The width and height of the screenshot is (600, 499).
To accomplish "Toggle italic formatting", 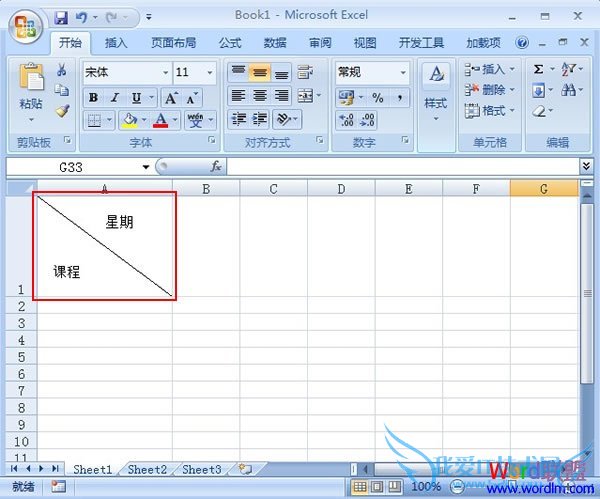I will click(x=115, y=98).
